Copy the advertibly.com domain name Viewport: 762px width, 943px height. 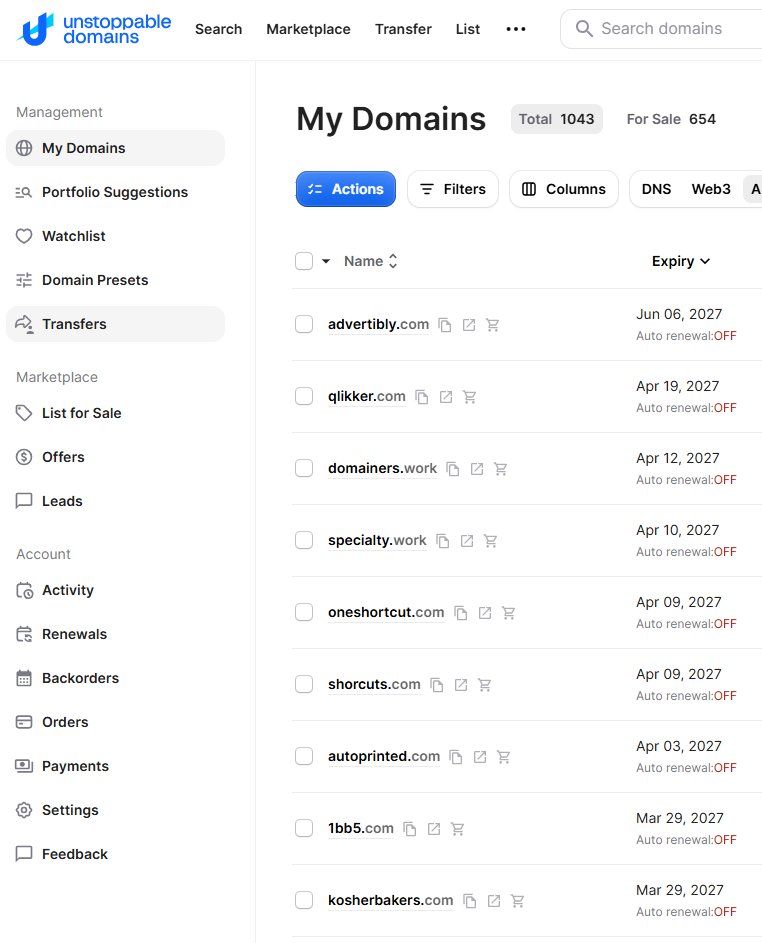click(445, 325)
